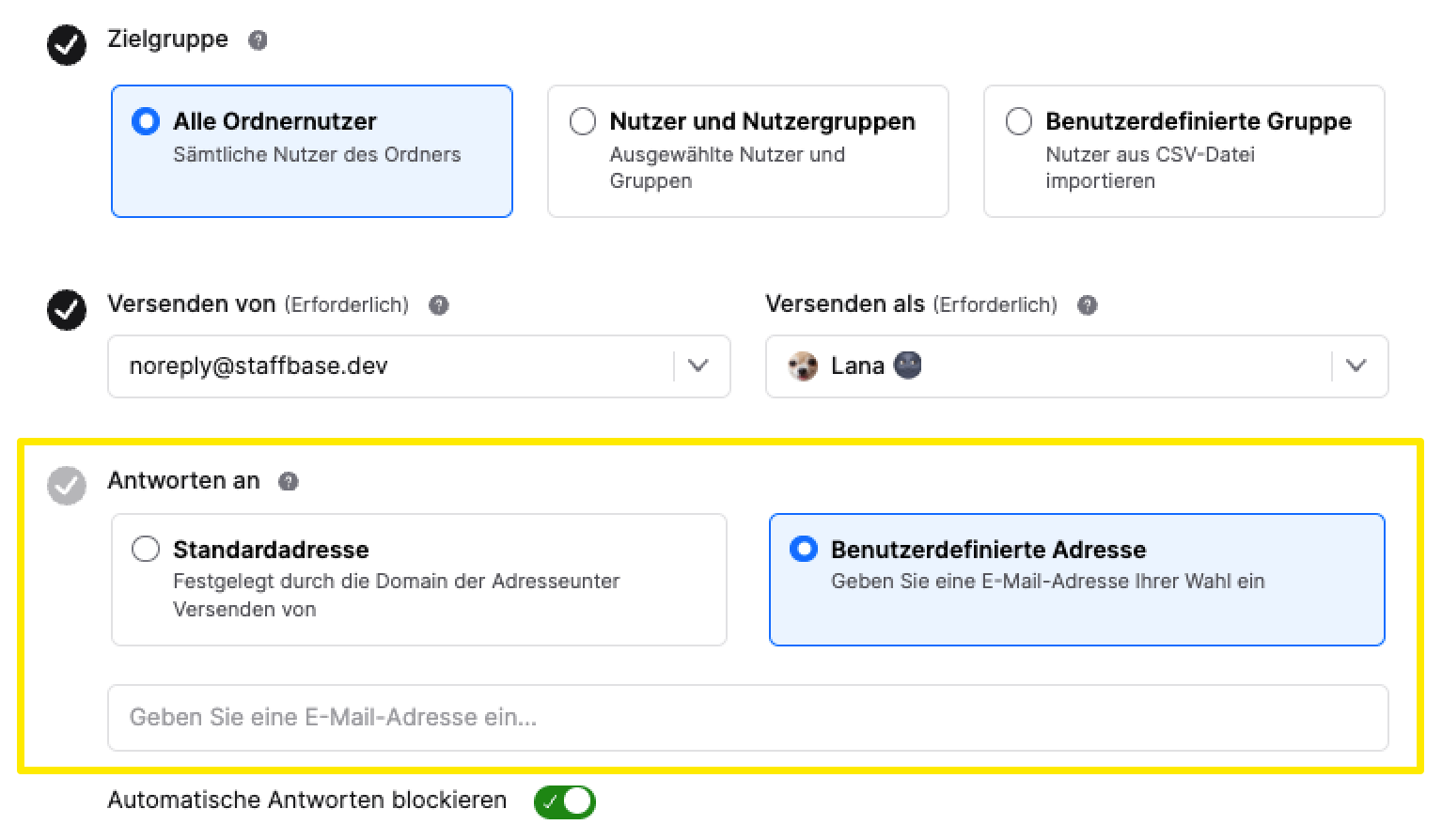Click the Festgelegt durch die Domain description
Screen dimensions: 1442x840
tap(396, 595)
